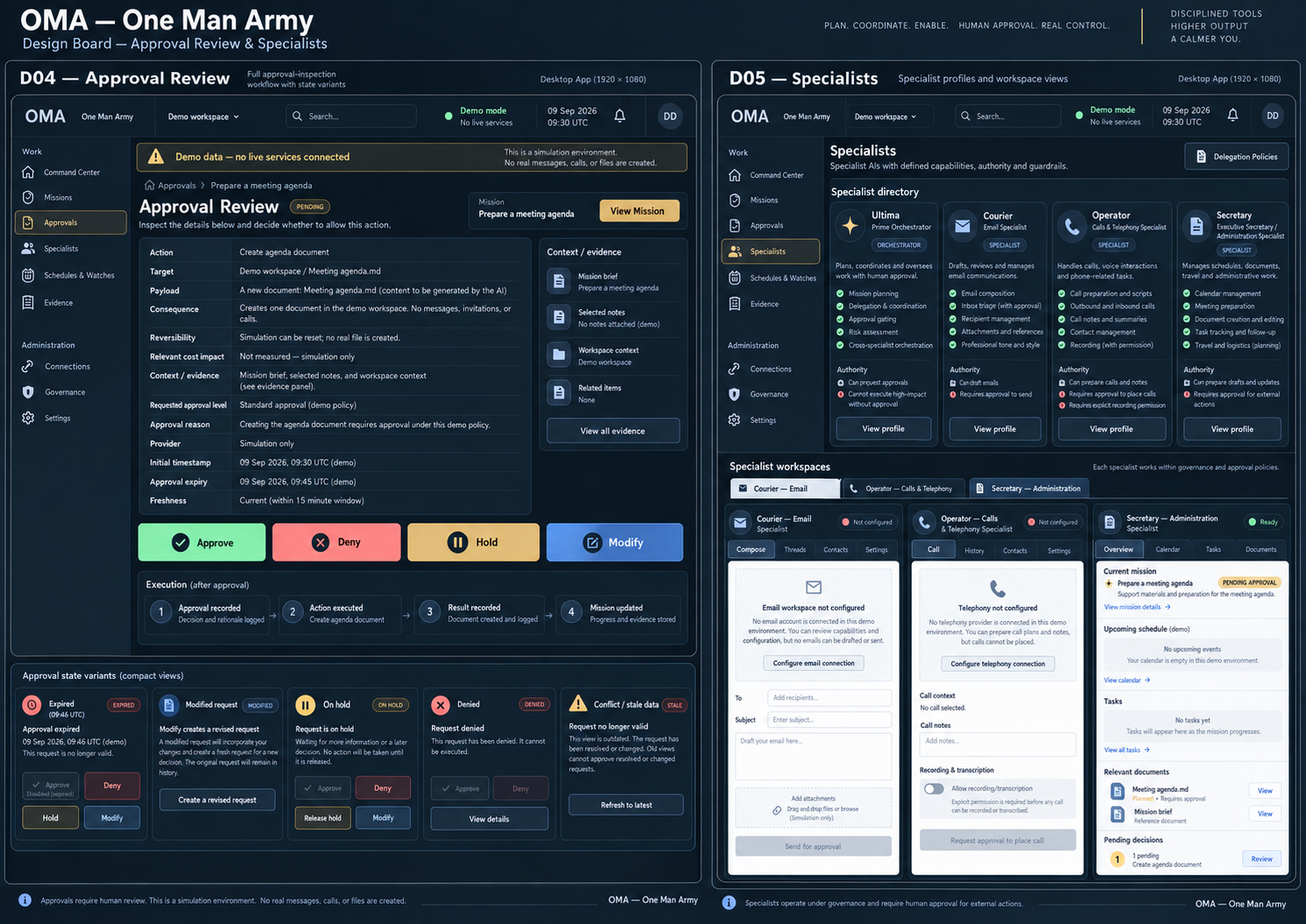Screen dimensions: 1306x924
Task: Expand Demo workspace dropdown in D04
Action: point(203,116)
